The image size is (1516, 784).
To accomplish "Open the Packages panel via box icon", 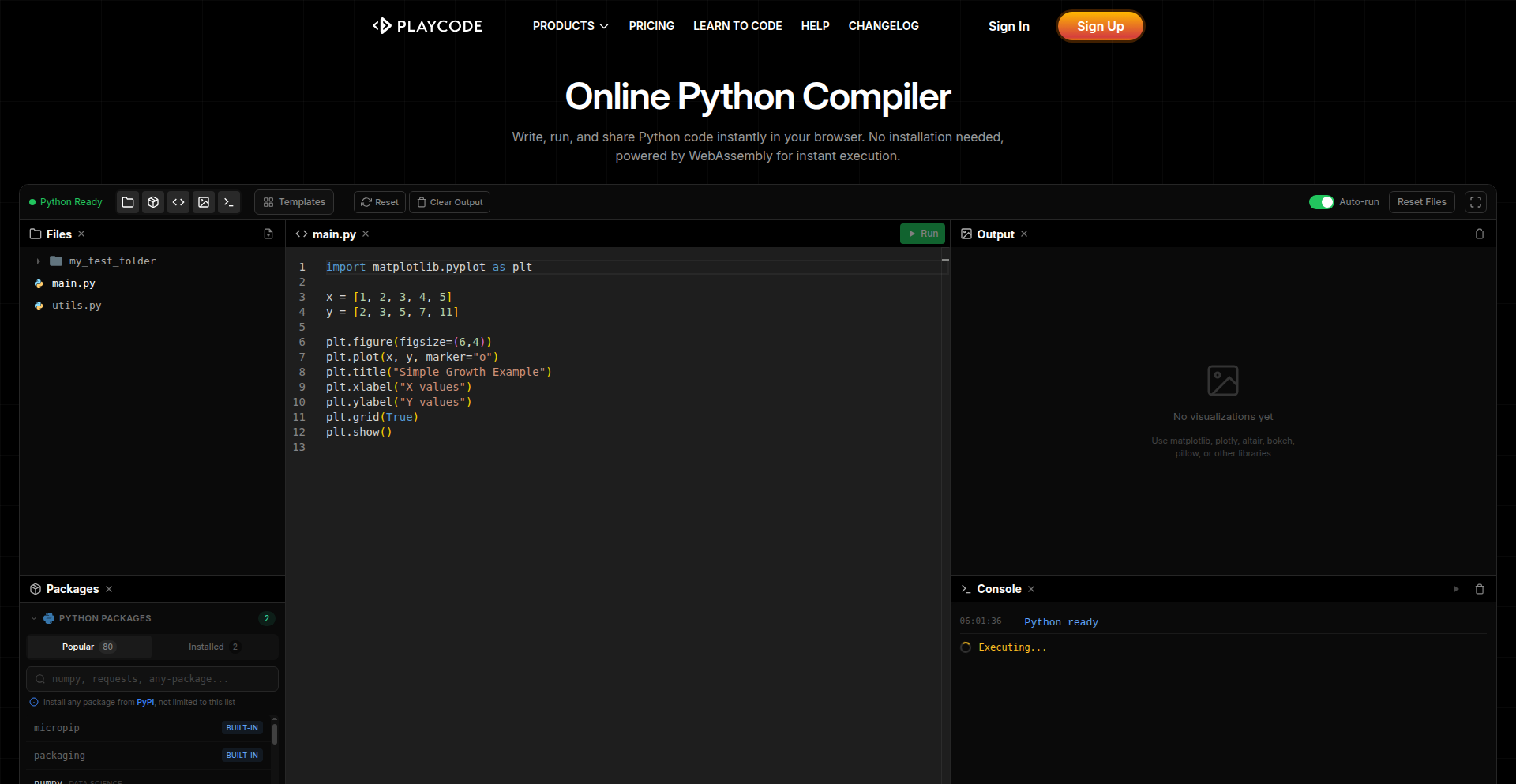I will 153,202.
